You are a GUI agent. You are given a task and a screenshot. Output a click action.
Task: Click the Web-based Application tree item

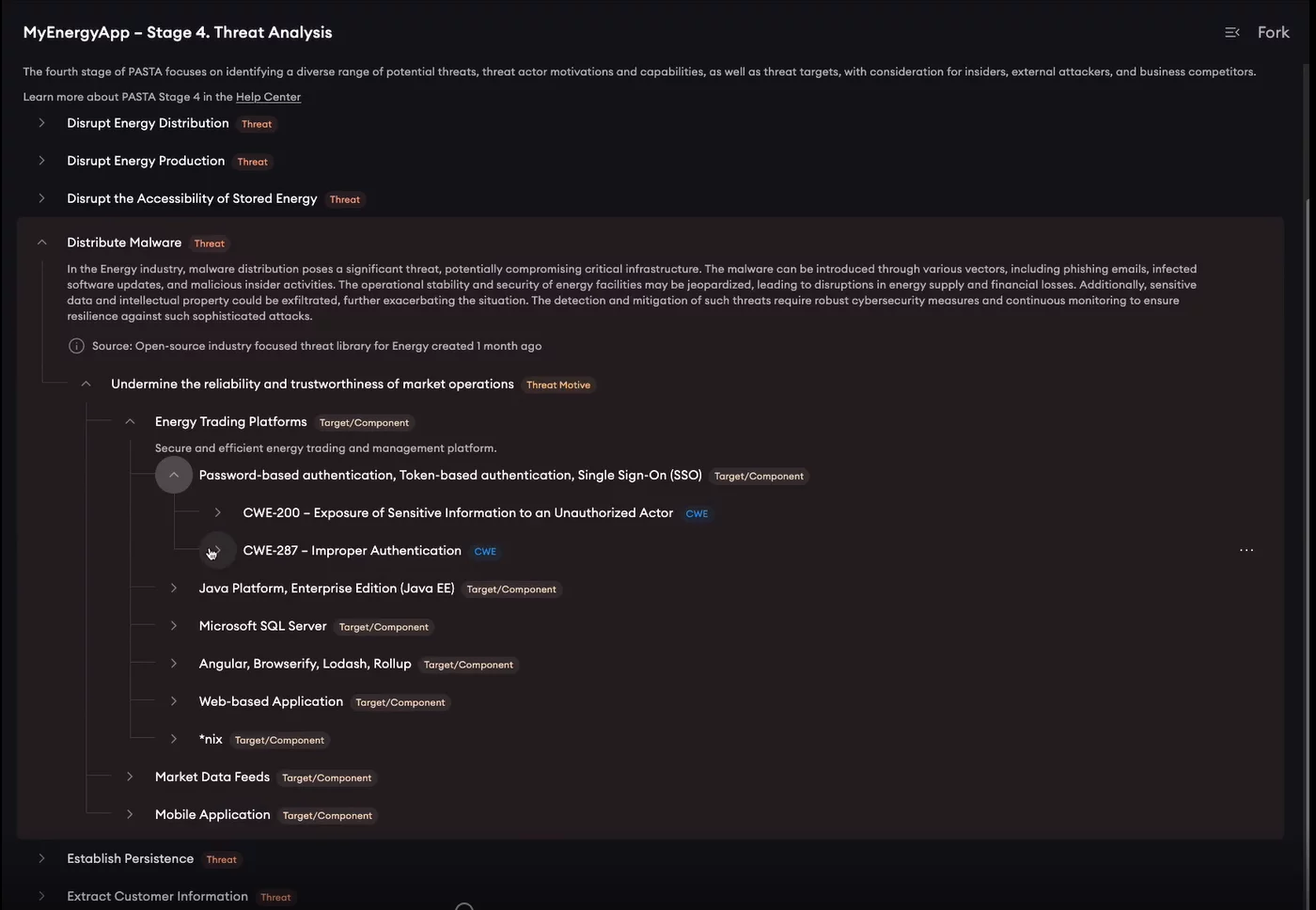[x=271, y=701]
